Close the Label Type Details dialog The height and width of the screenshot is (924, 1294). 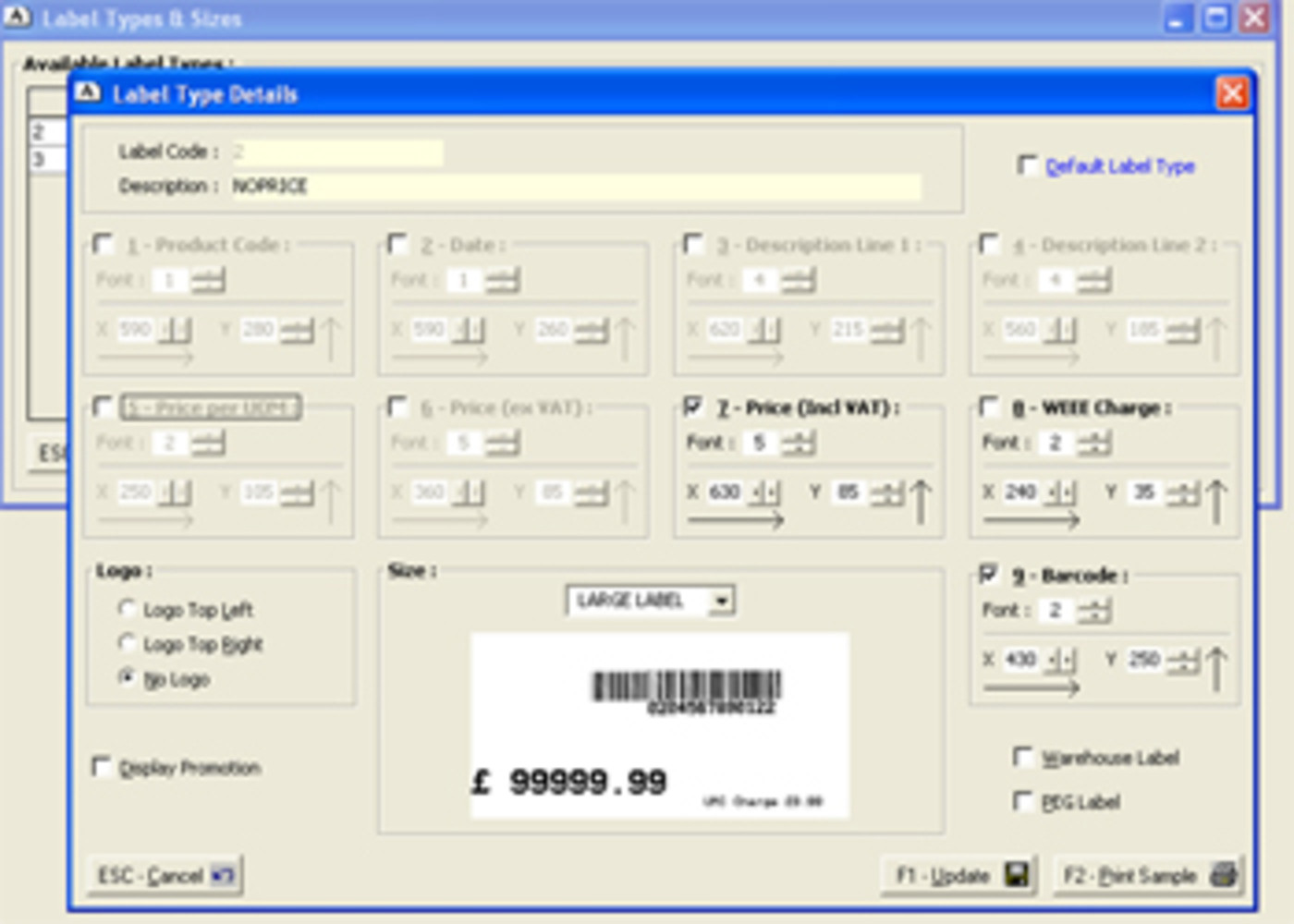click(1232, 93)
